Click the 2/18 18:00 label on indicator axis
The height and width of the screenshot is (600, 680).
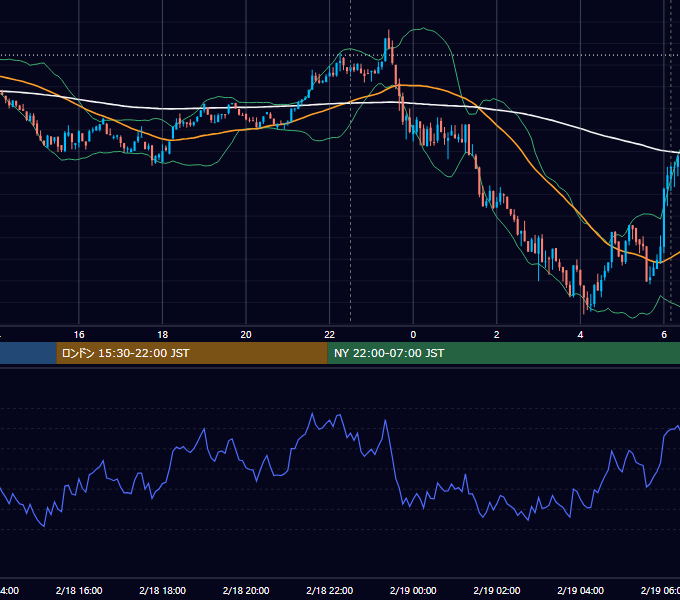163,590
